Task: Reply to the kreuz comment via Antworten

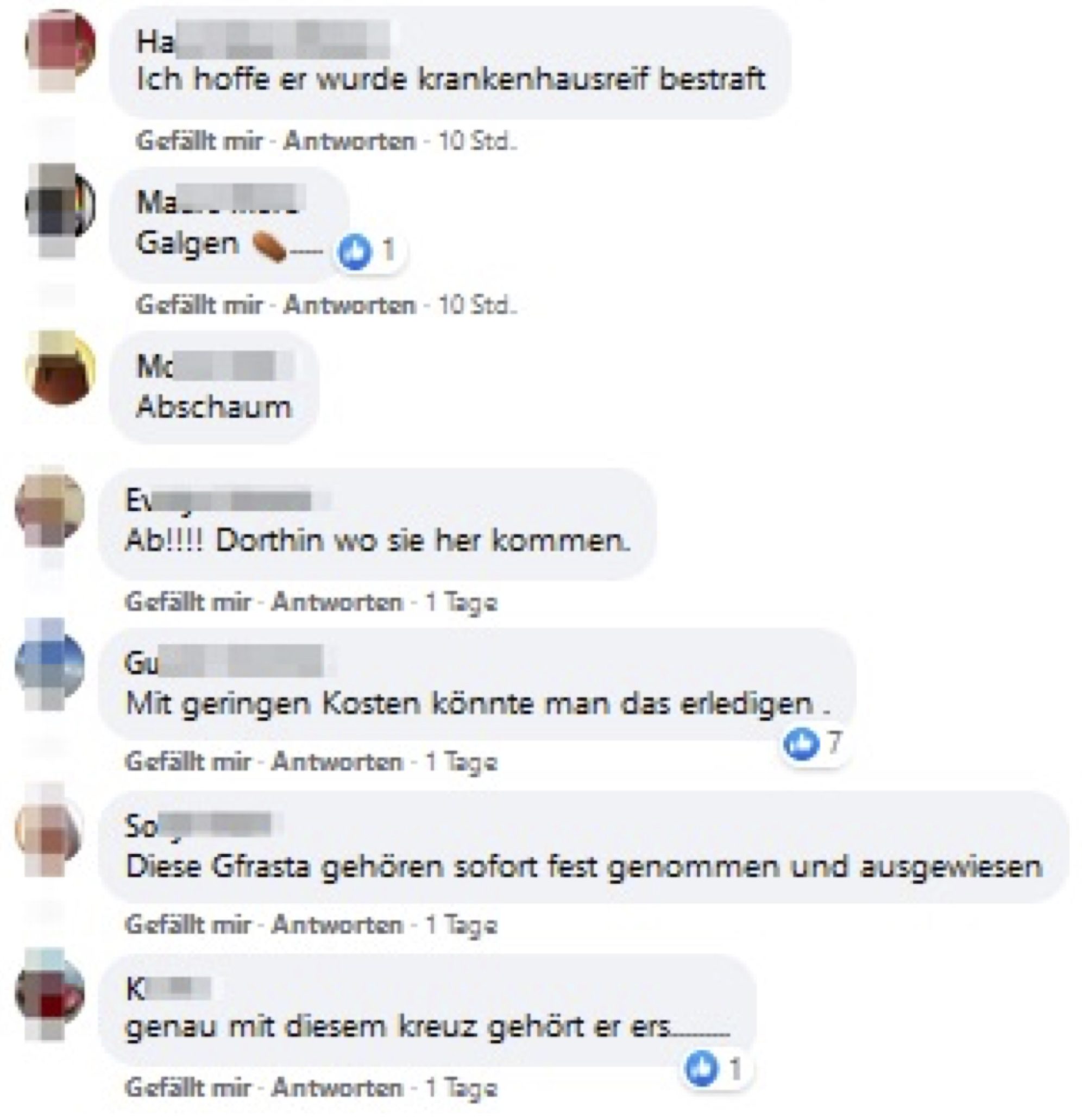Action: tap(337, 1087)
